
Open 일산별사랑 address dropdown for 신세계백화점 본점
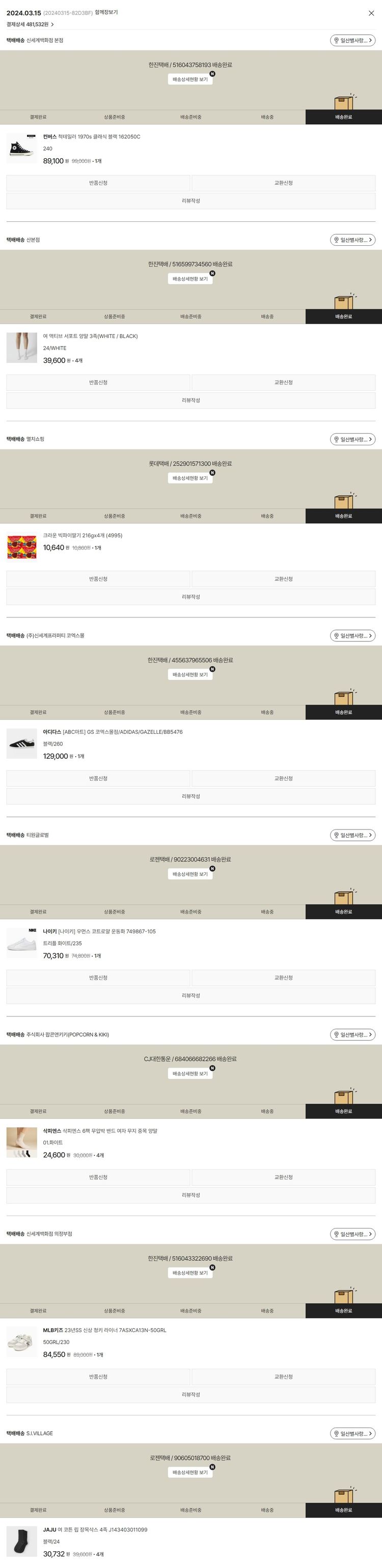353,41
